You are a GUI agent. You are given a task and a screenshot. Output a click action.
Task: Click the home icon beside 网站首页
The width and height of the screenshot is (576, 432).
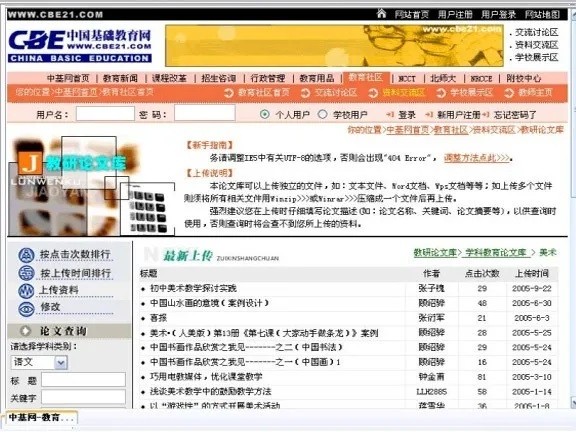(381, 14)
